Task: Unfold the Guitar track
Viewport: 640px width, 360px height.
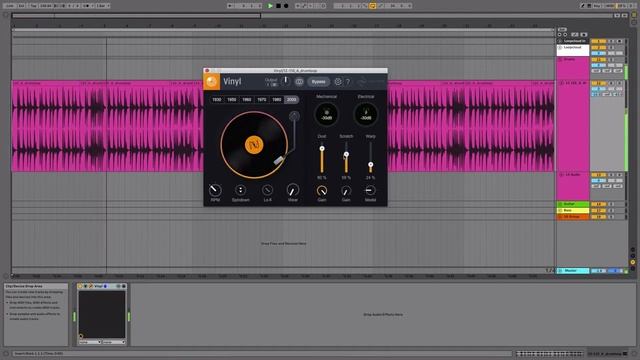Action: [x=560, y=204]
